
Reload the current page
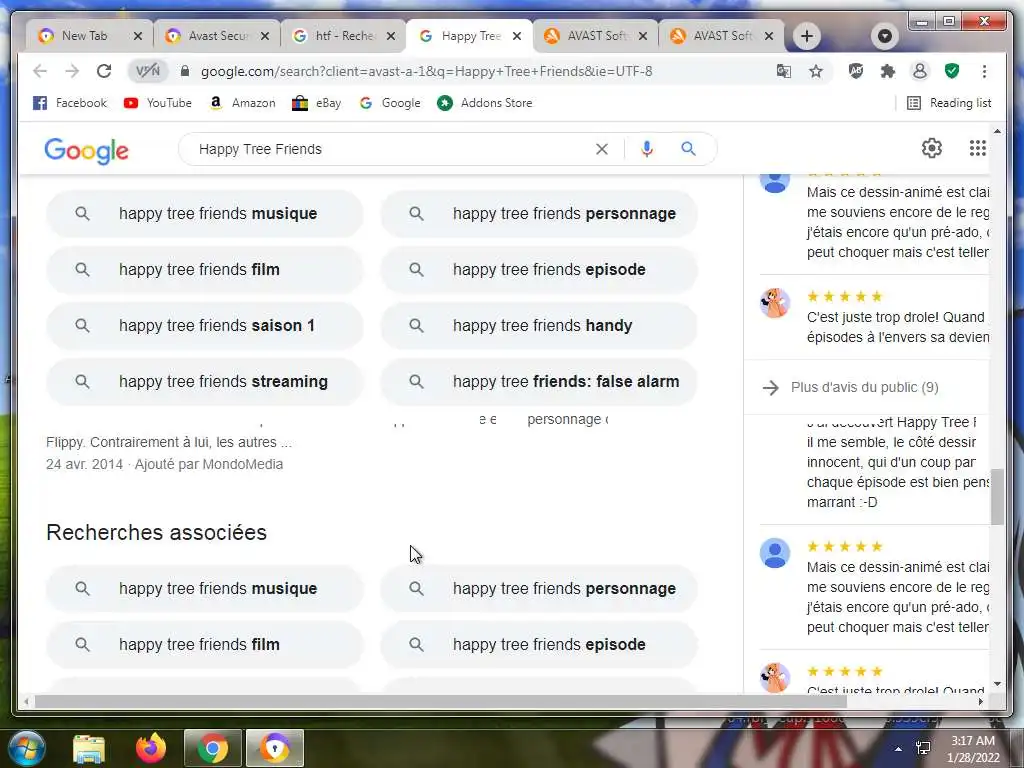(104, 71)
